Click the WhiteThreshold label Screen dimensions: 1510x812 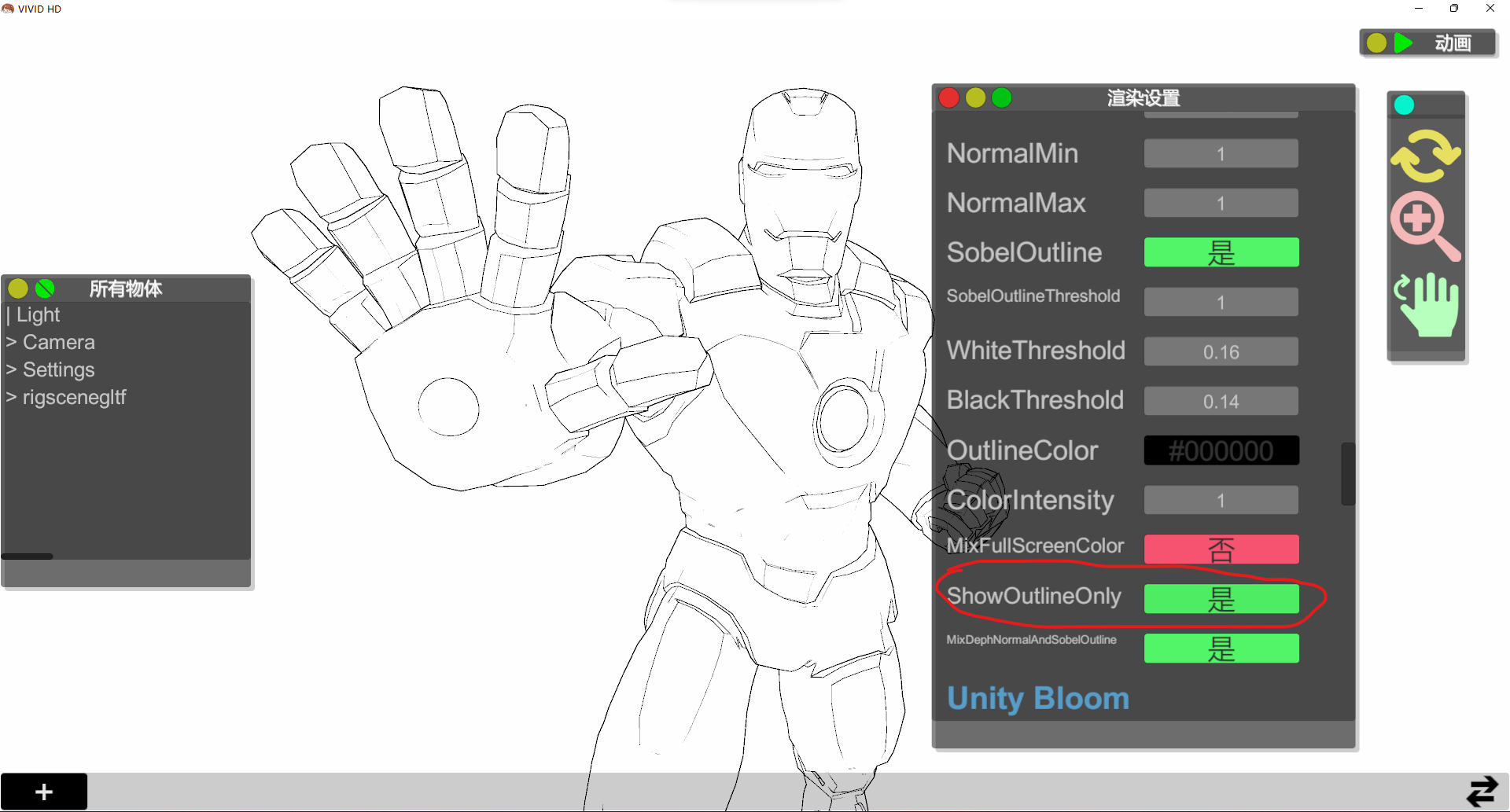(1036, 351)
